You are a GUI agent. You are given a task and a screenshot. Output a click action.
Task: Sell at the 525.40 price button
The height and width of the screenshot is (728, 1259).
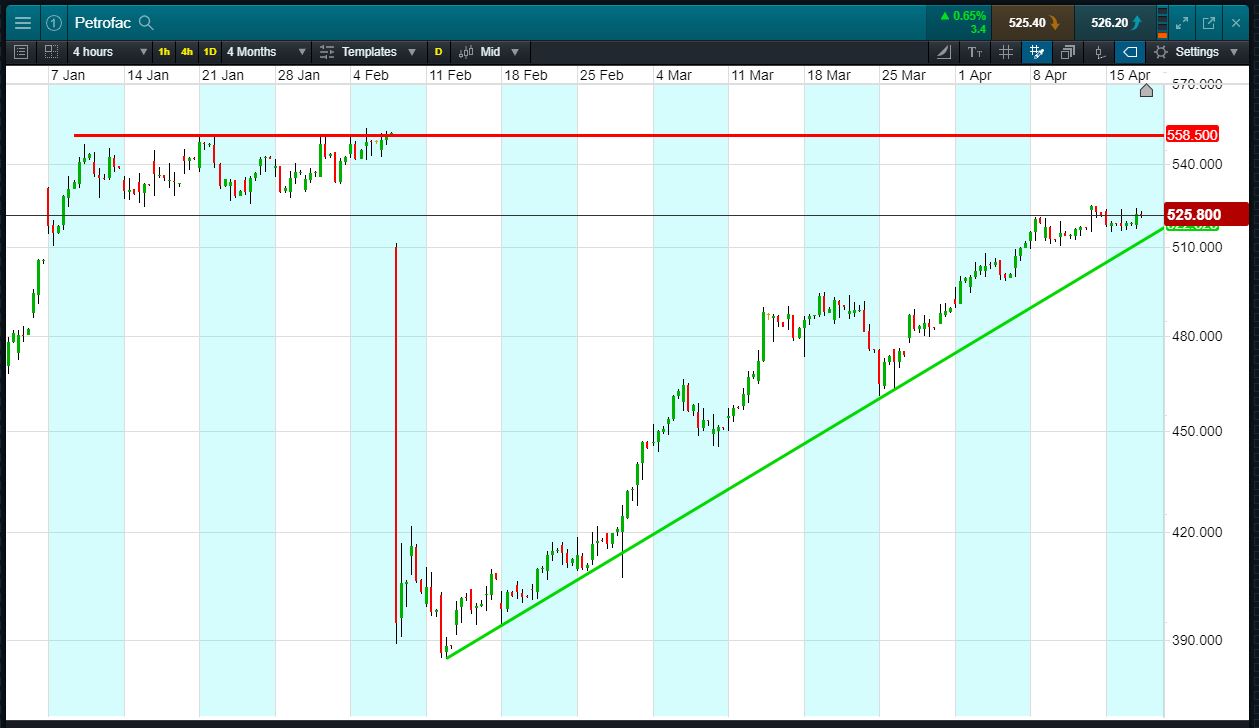(x=1033, y=22)
